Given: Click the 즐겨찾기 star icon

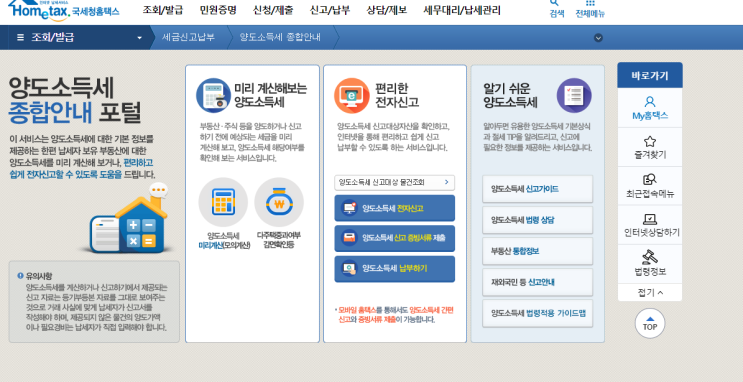Looking at the screenshot, I should [650, 141].
